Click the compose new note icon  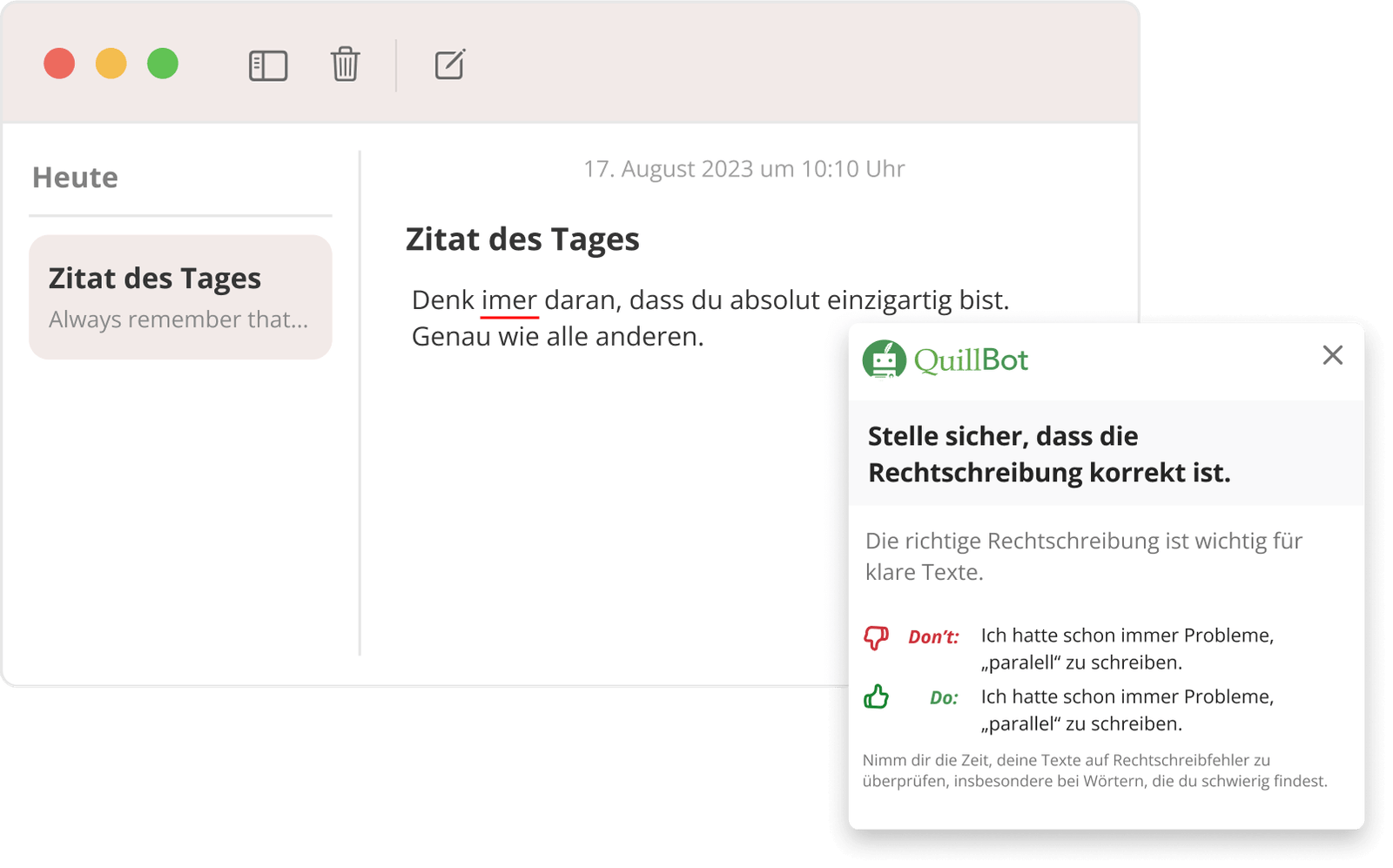(x=448, y=64)
